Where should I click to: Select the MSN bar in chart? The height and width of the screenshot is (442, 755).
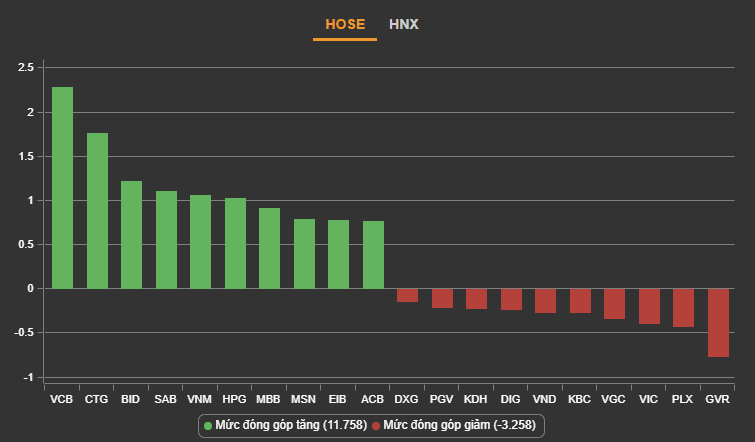click(x=304, y=254)
